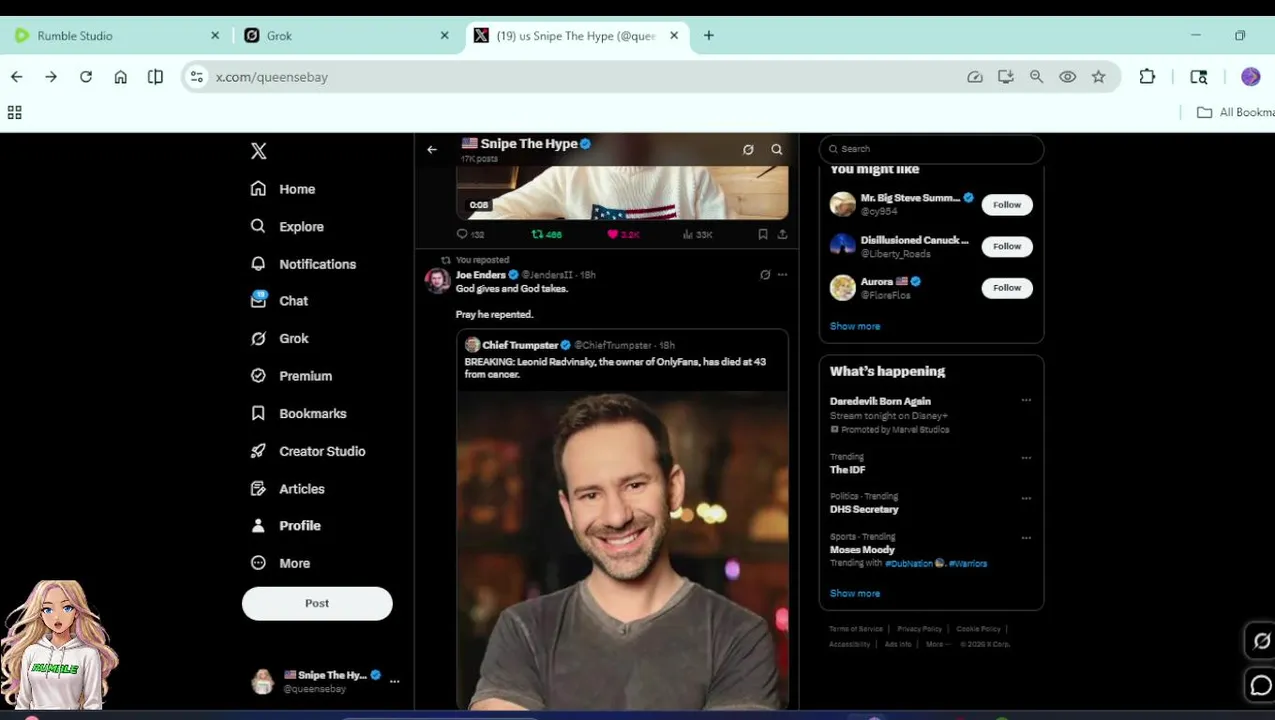Click the Articles icon in the sidebar

(258, 489)
